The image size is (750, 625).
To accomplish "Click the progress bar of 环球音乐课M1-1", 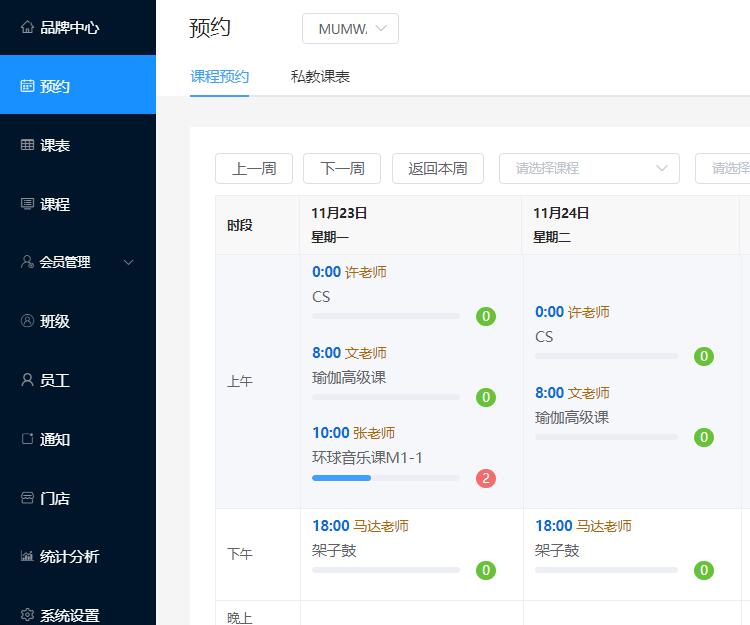I will tap(386, 478).
